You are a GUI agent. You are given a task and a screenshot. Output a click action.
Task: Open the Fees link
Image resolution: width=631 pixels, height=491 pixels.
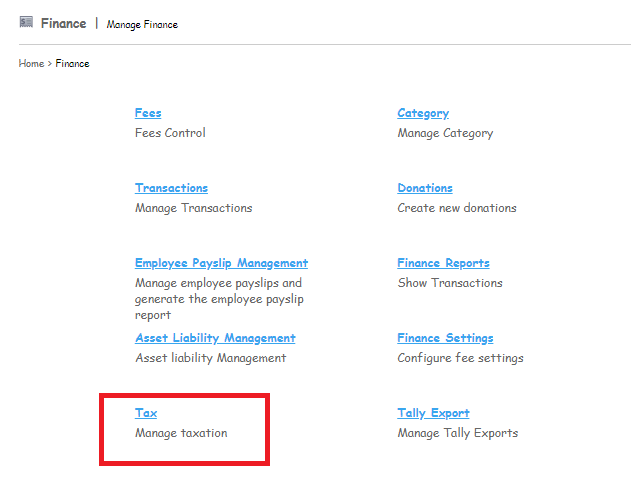pos(148,113)
